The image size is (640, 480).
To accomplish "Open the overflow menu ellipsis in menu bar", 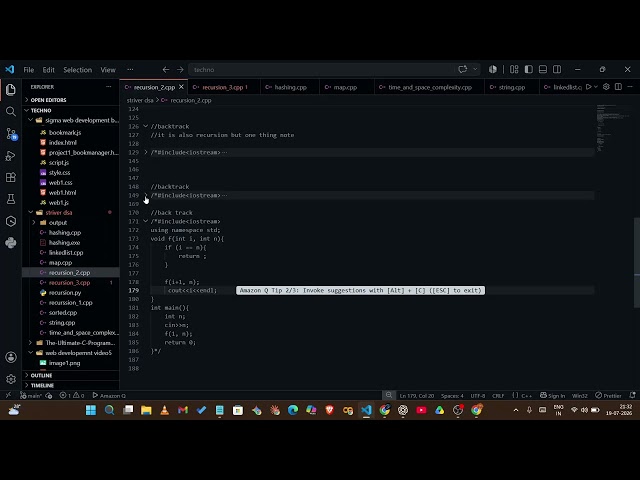I will pos(130,70).
